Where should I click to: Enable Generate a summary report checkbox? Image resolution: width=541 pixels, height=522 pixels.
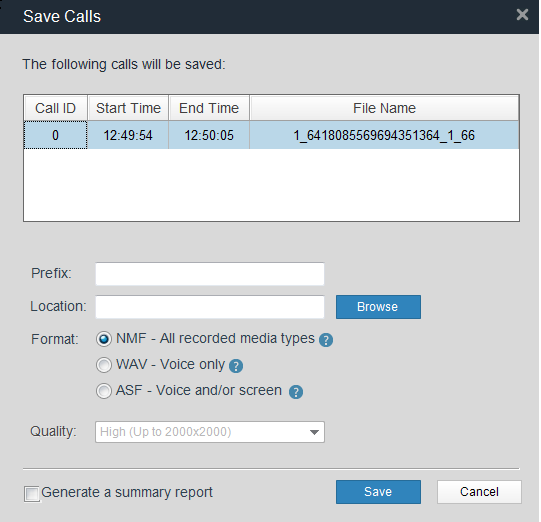coord(32,494)
